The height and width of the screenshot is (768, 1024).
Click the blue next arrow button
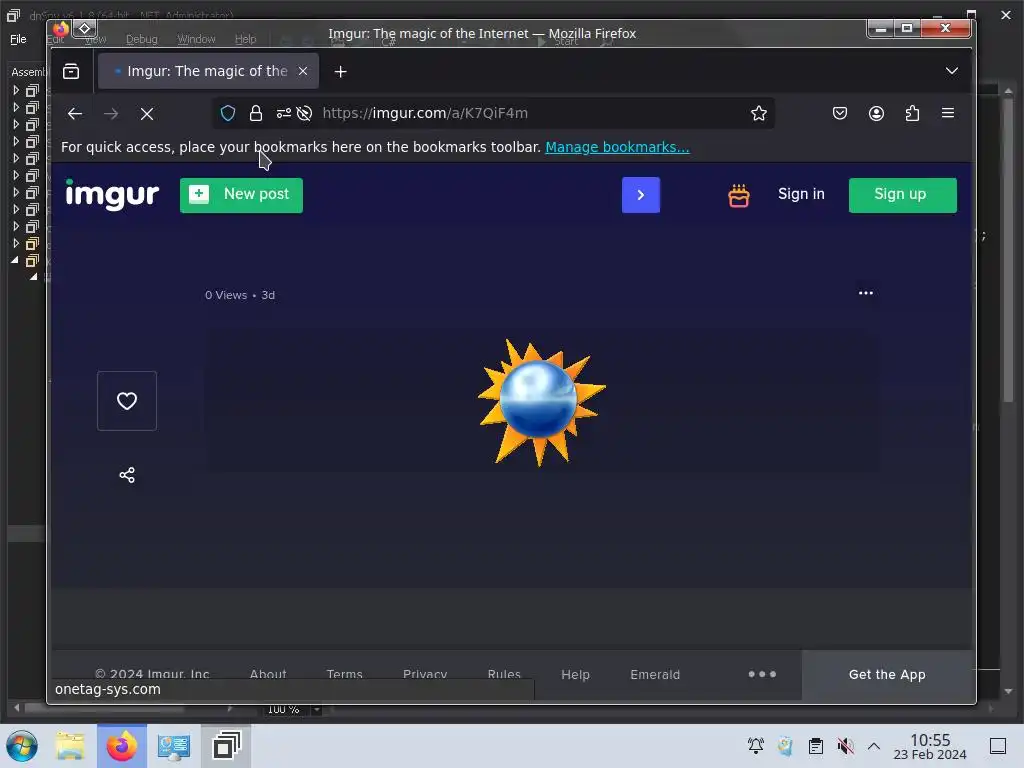[641, 195]
